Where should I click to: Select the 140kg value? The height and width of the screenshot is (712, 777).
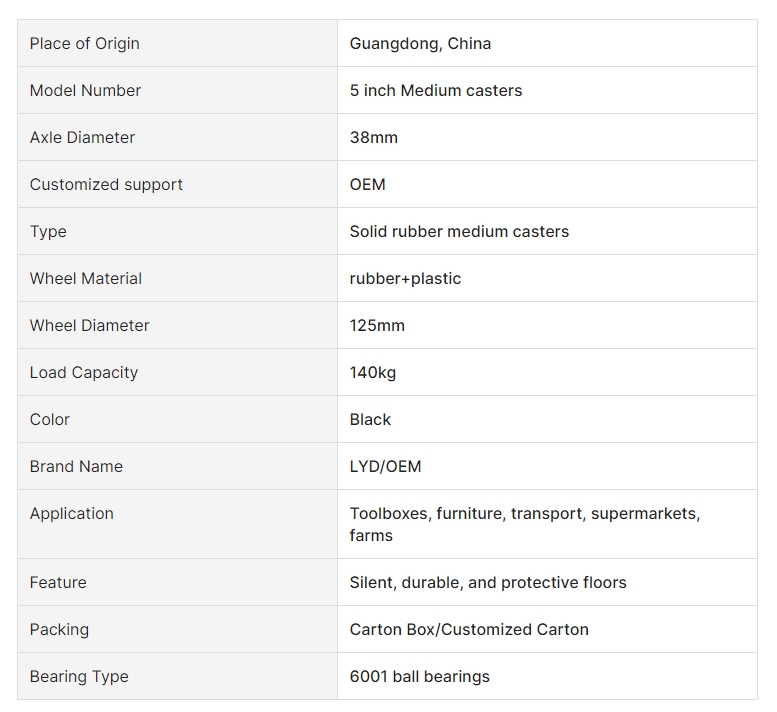coord(373,373)
